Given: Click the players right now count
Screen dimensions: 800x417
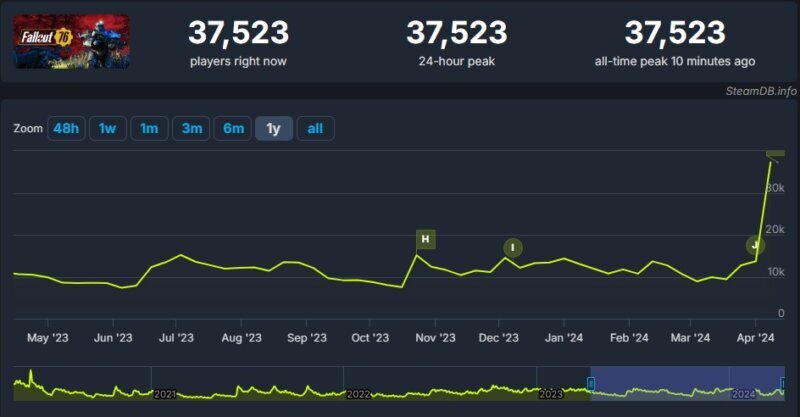Looking at the screenshot, I should pos(239,33).
